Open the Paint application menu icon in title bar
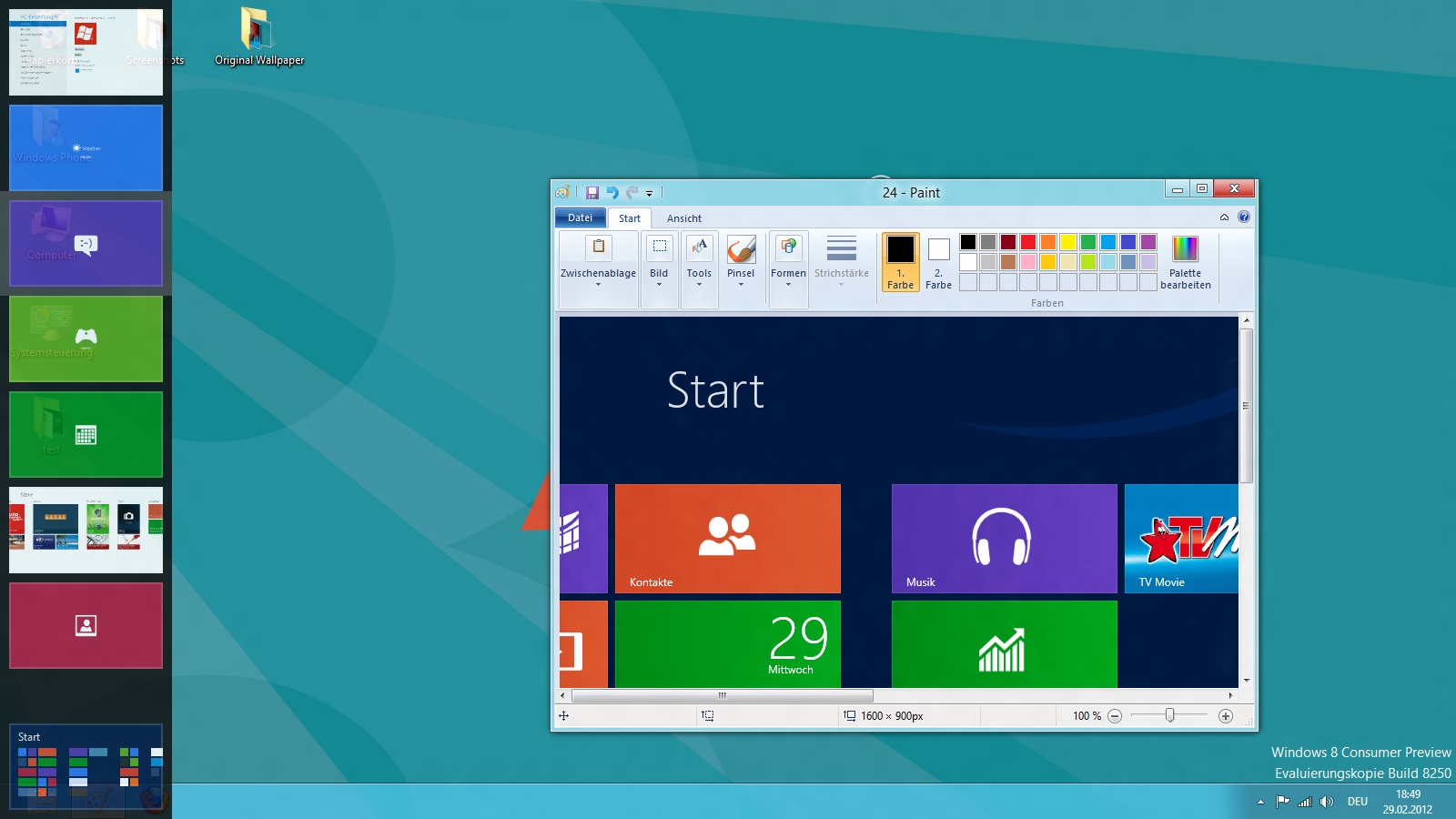The image size is (1456, 819). pyautogui.click(x=562, y=193)
